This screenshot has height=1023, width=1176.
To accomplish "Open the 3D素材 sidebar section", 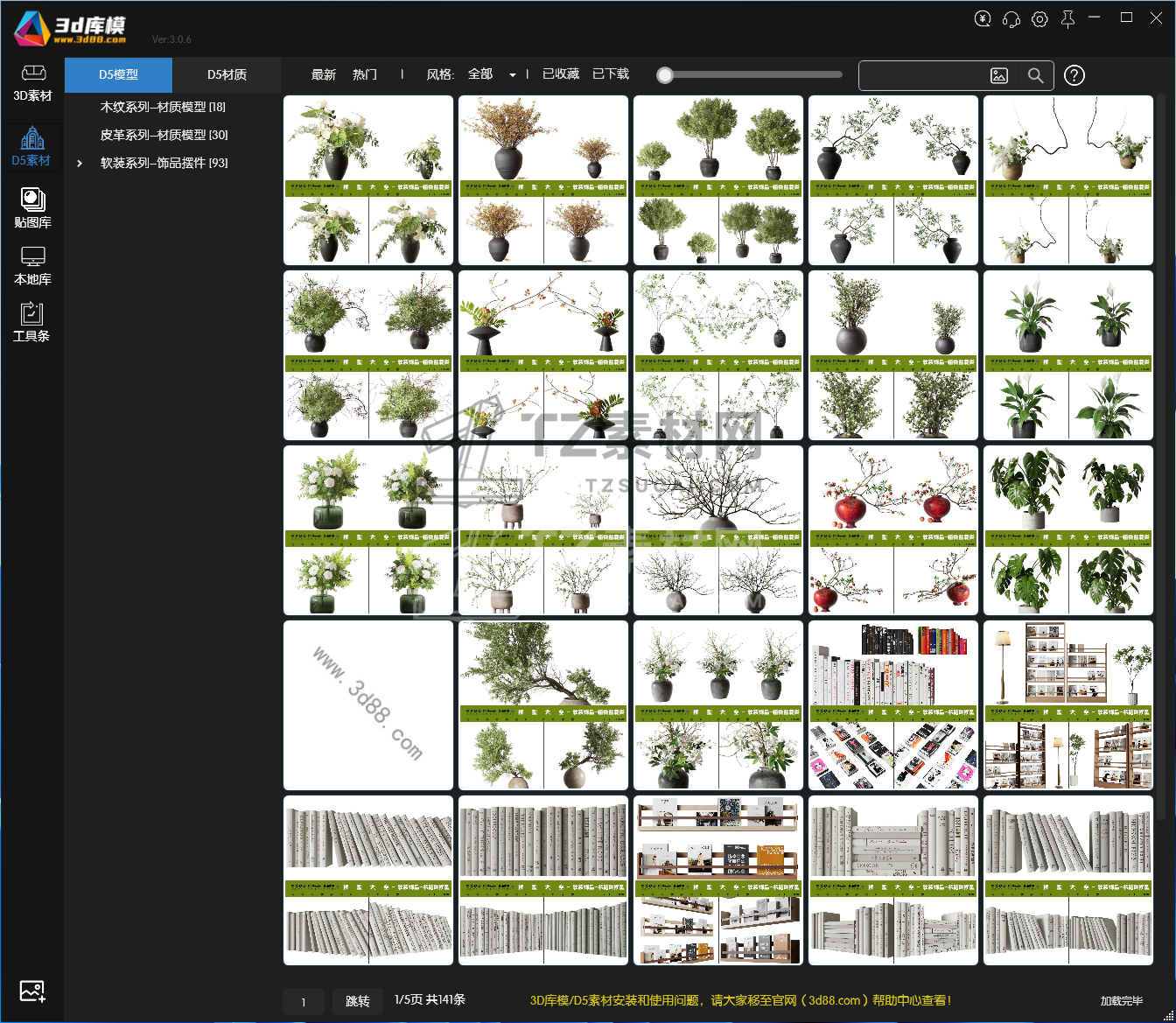I will click(32, 83).
